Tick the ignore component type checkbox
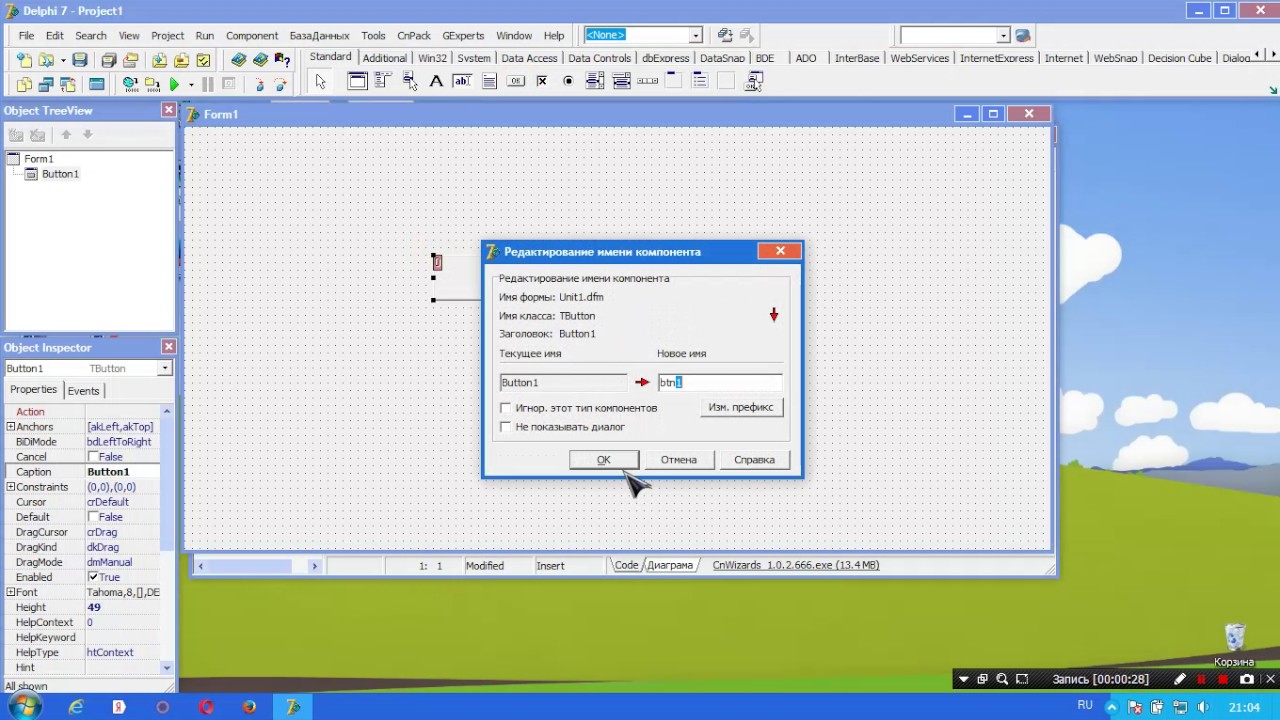 click(506, 408)
